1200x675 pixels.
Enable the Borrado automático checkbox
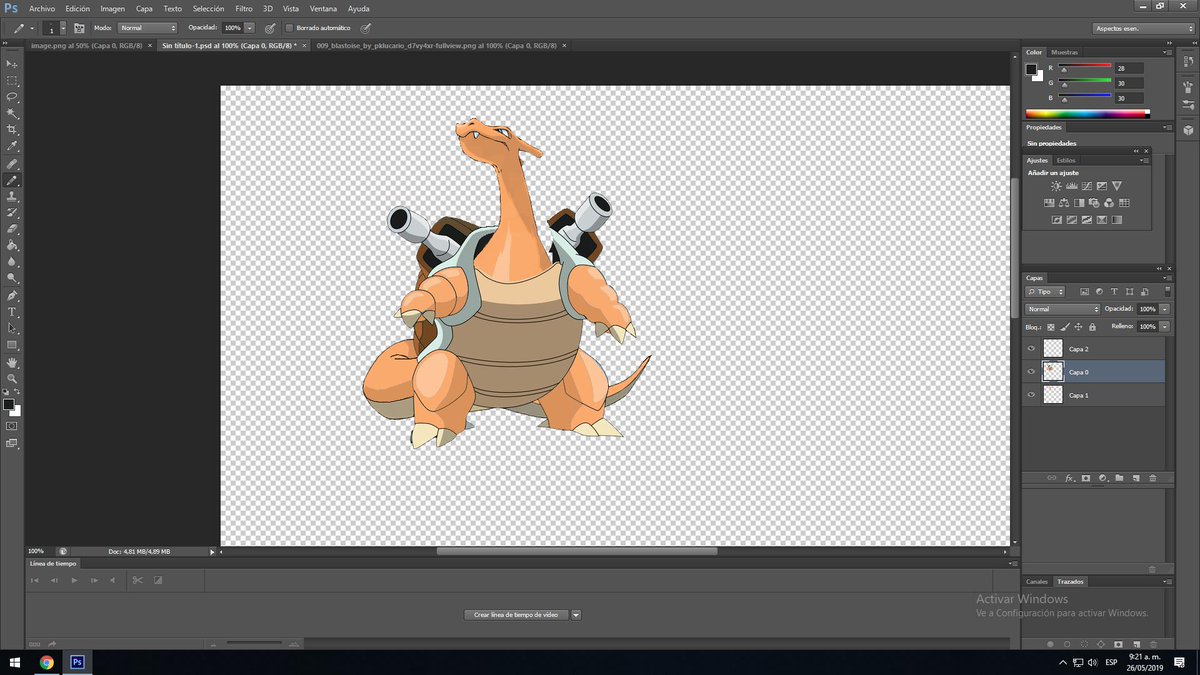(290, 28)
